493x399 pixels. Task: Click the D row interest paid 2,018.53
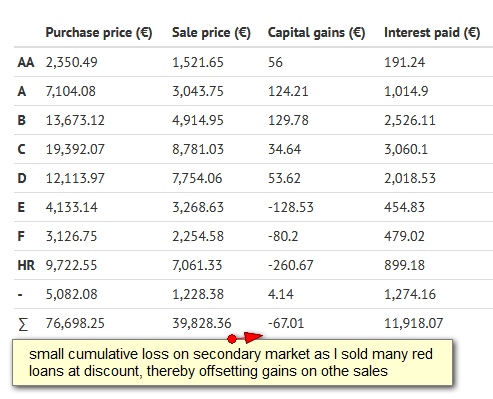coord(410,178)
